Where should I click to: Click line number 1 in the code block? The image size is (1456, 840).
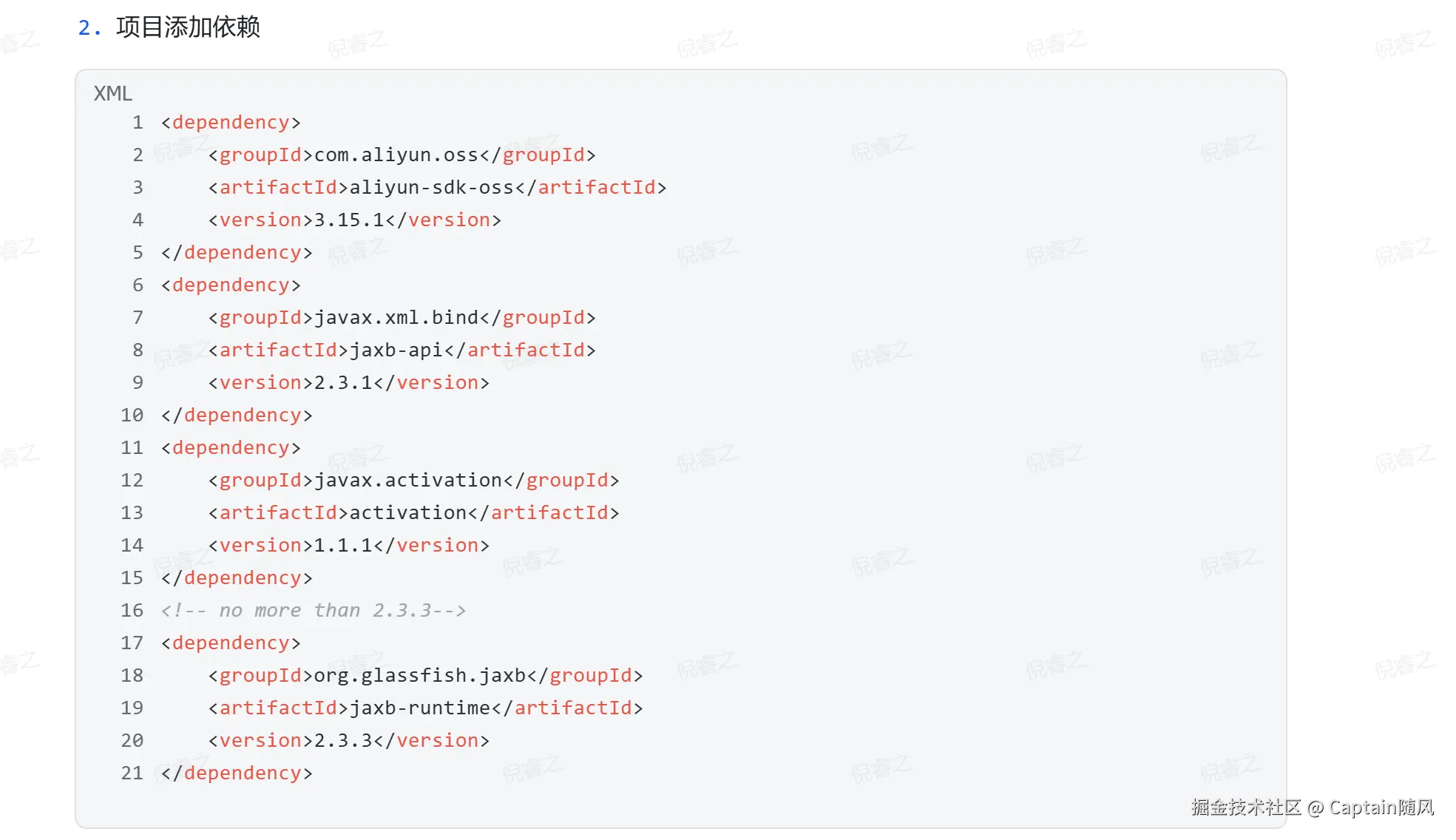[138, 123]
